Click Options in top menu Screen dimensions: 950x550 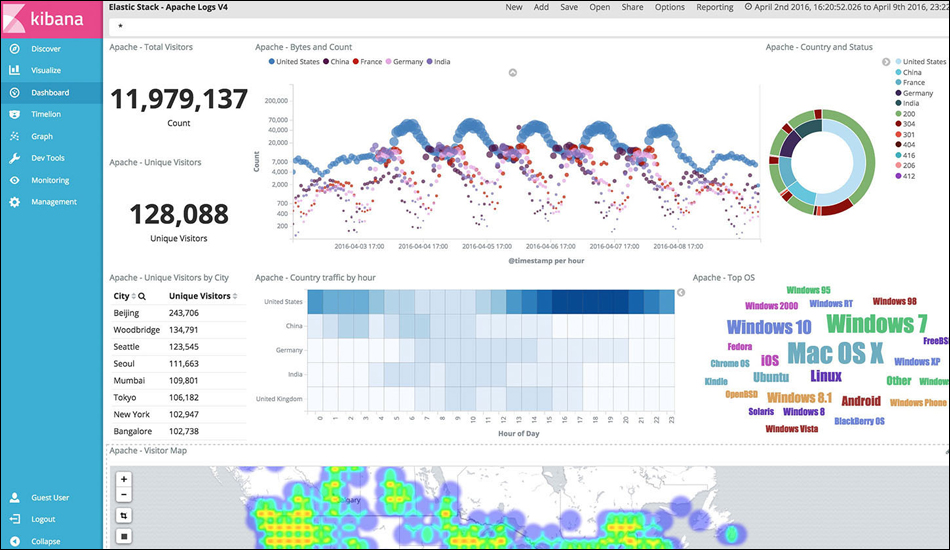(669, 7)
